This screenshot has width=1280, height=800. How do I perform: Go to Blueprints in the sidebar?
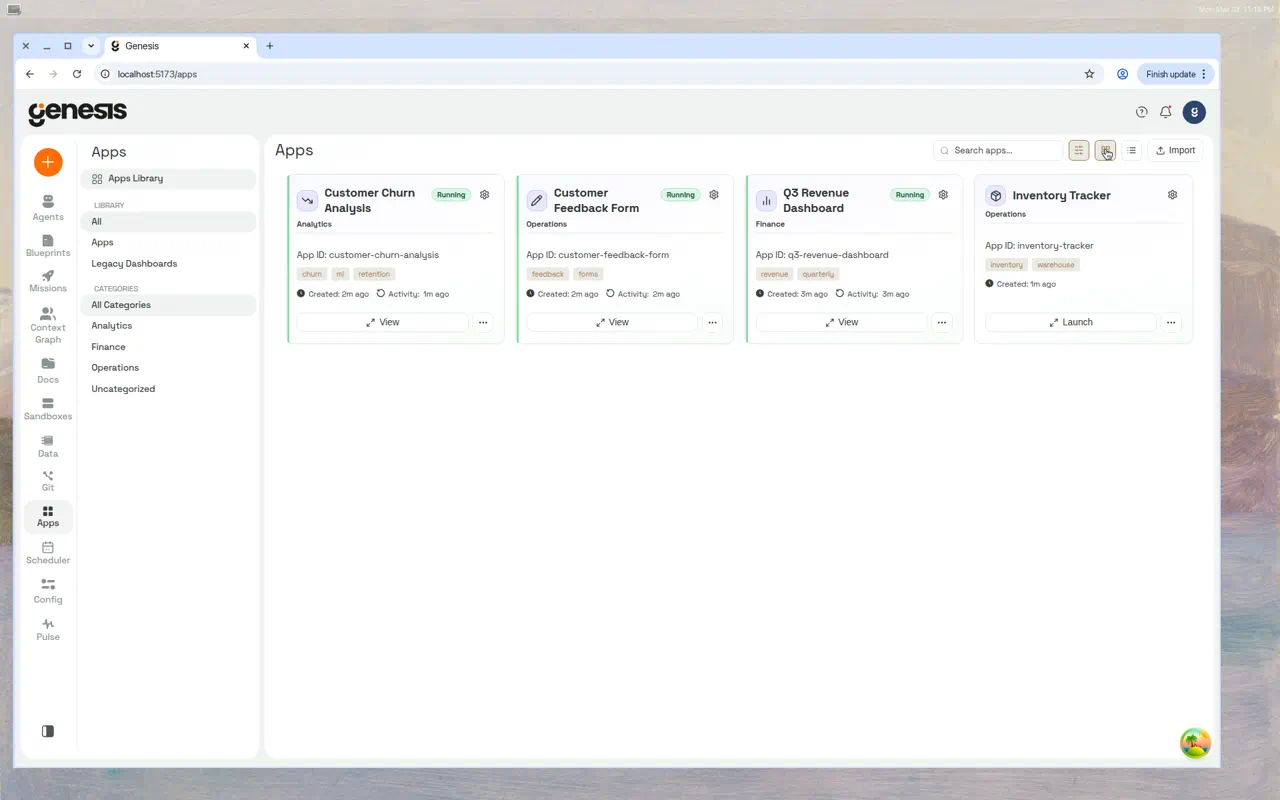click(x=48, y=245)
